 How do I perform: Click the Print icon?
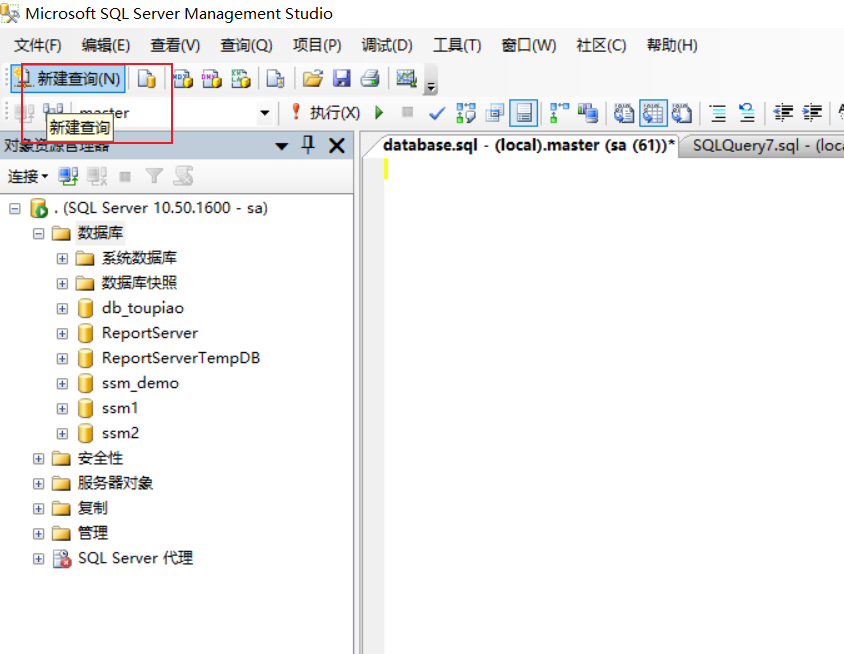point(370,79)
